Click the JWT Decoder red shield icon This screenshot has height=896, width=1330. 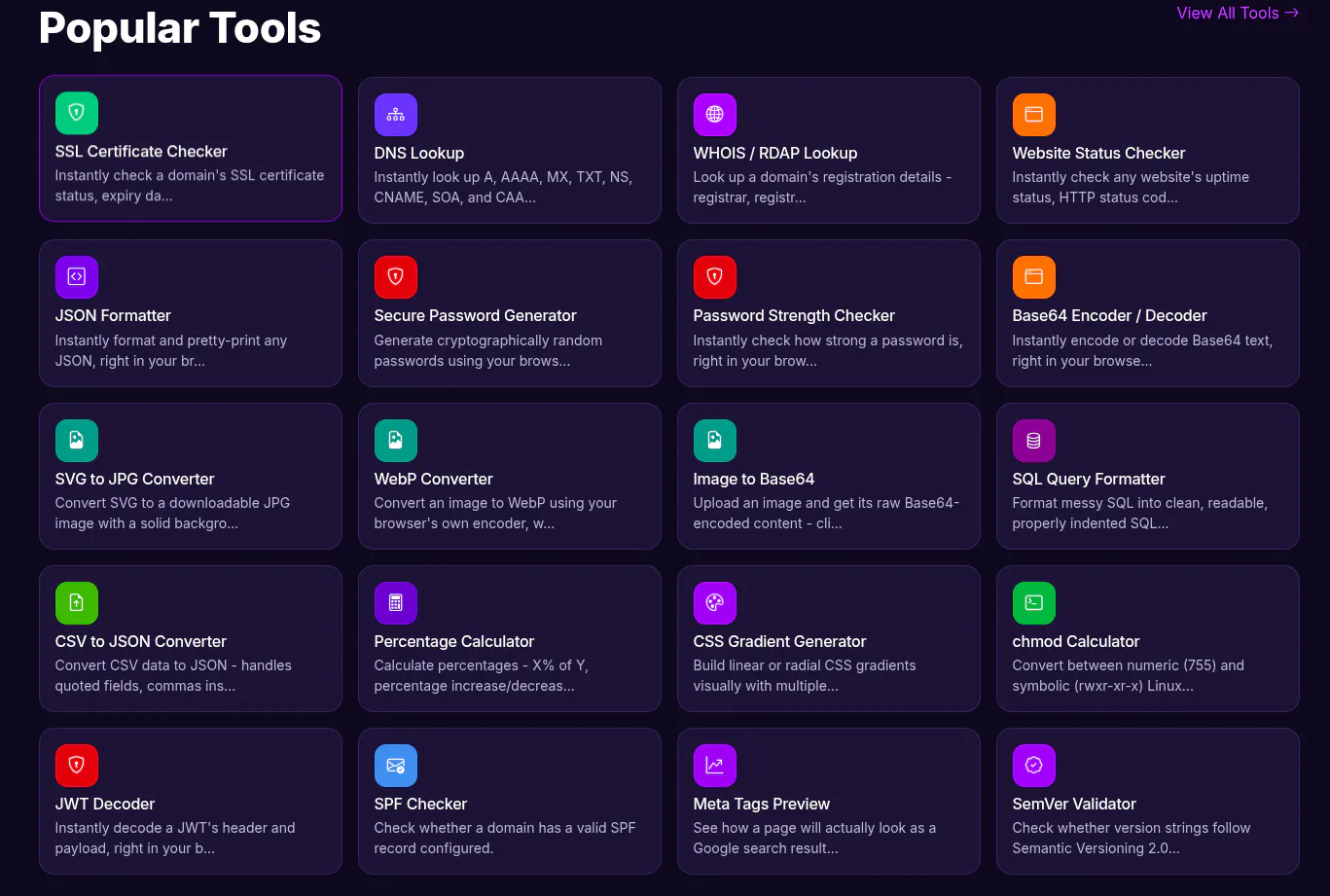click(77, 766)
